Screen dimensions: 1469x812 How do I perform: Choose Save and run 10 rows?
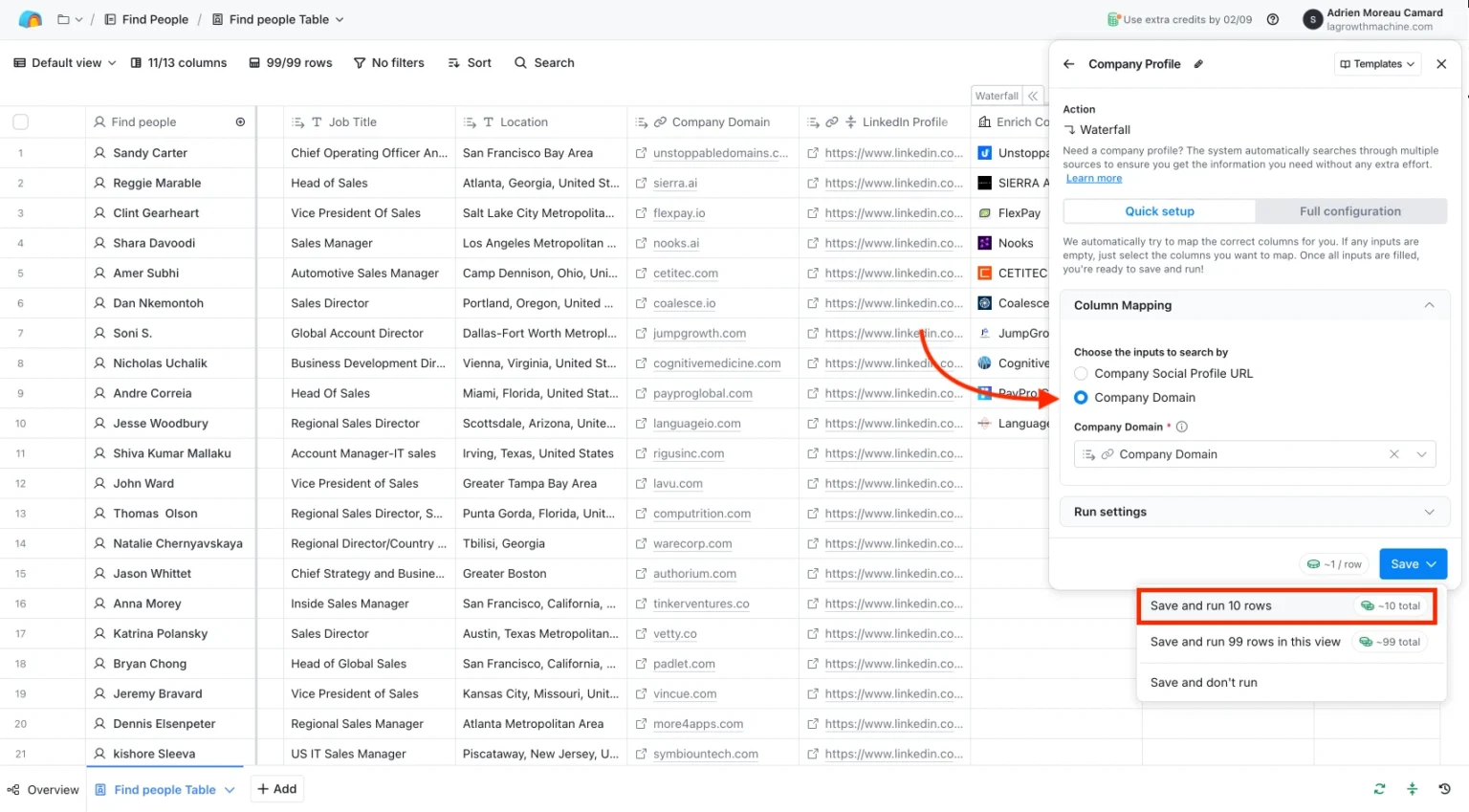click(1211, 605)
